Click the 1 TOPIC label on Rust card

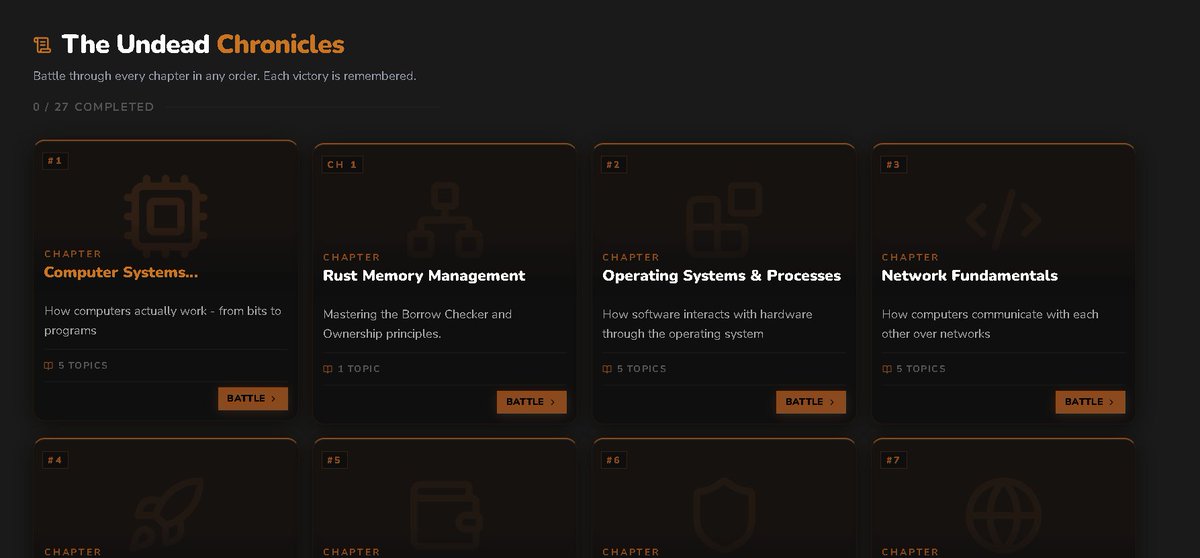click(x=359, y=369)
